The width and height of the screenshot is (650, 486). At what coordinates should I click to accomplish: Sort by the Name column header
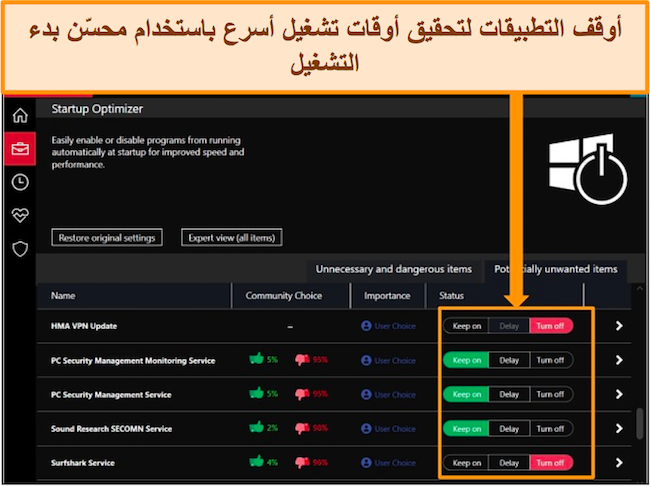[134, 296]
